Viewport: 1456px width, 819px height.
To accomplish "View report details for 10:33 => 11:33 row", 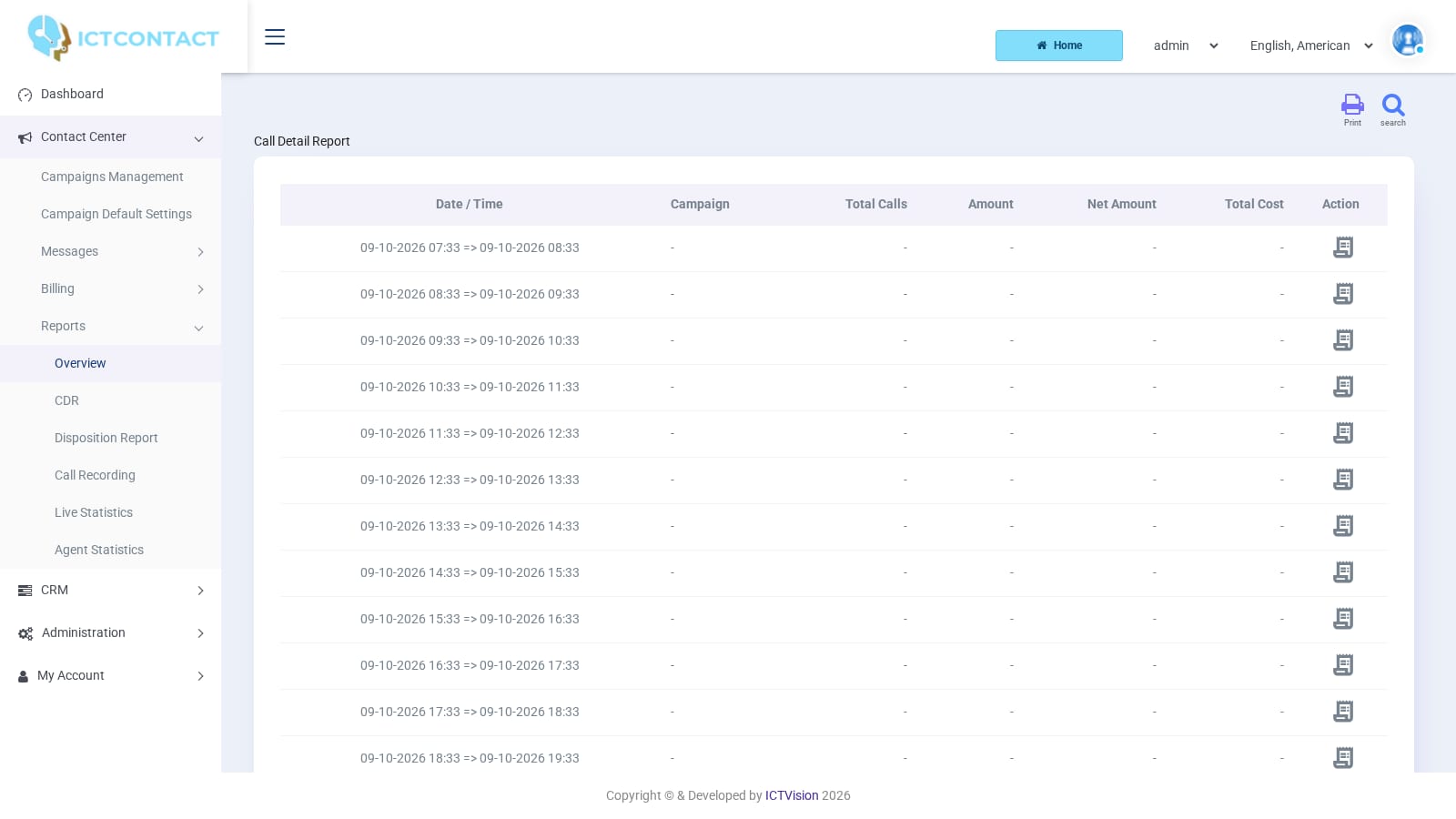I will (x=1343, y=387).
